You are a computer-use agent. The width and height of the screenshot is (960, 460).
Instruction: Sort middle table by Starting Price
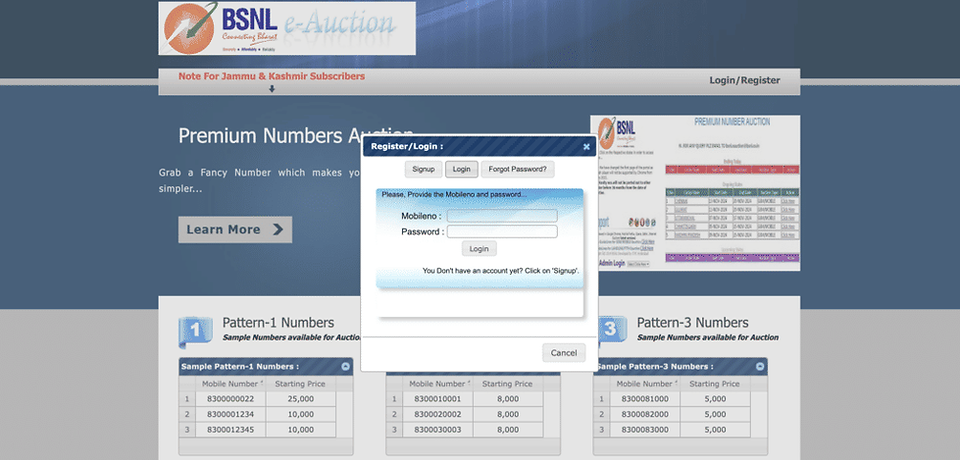click(x=508, y=384)
